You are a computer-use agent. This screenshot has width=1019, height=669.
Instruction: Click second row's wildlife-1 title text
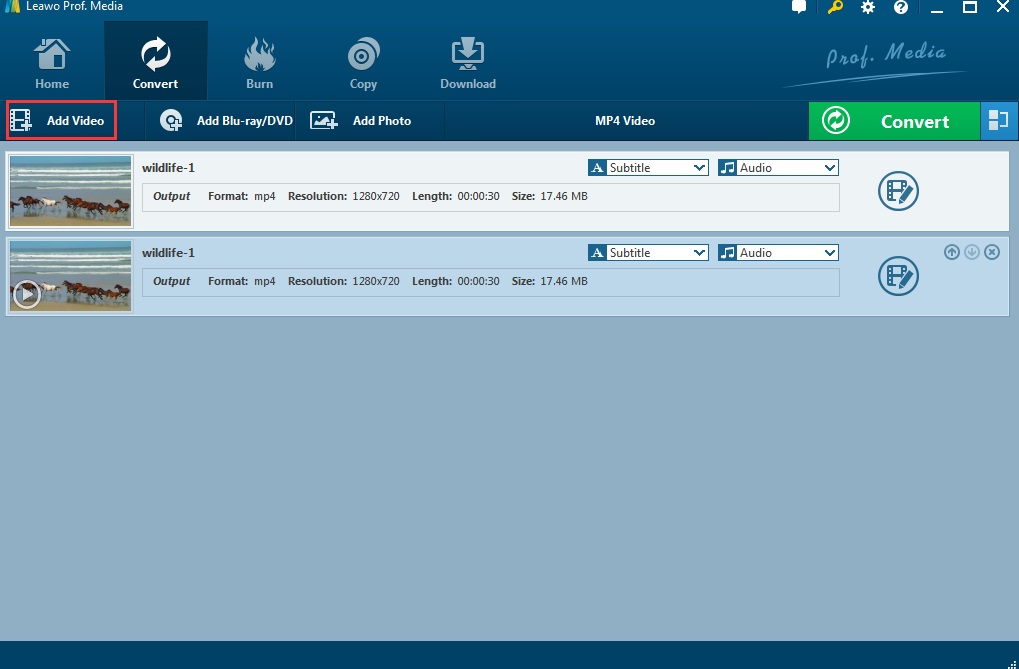168,253
